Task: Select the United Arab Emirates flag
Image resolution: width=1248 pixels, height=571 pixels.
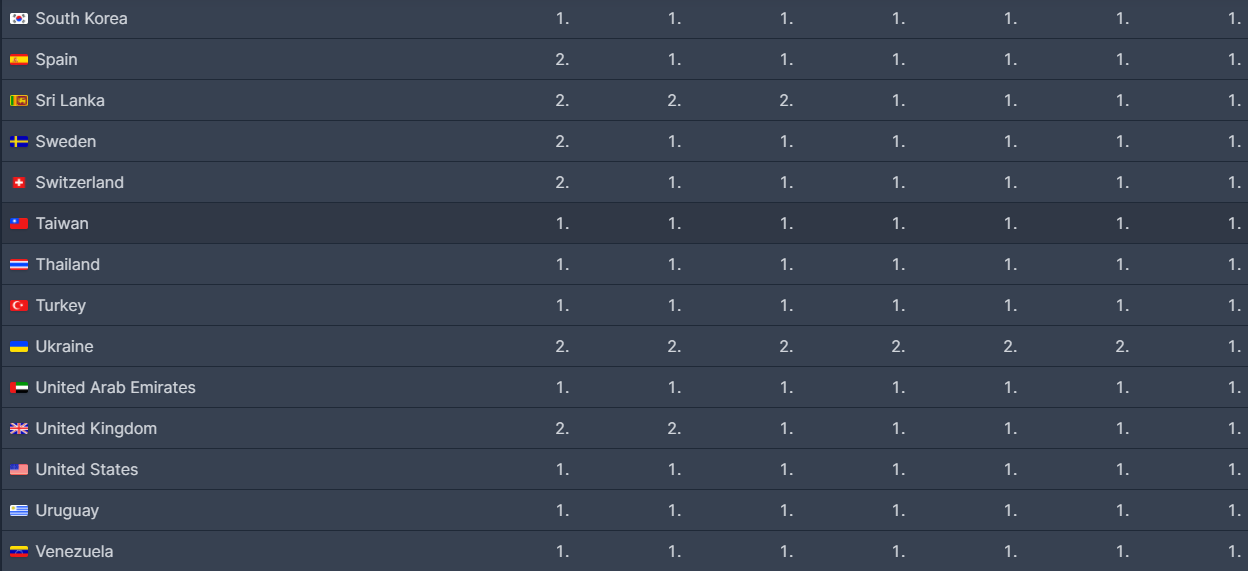Action: click(x=19, y=388)
